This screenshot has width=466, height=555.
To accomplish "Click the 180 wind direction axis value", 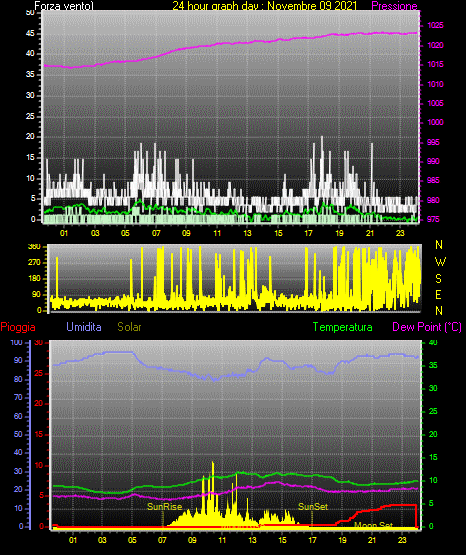I will 34,279.
